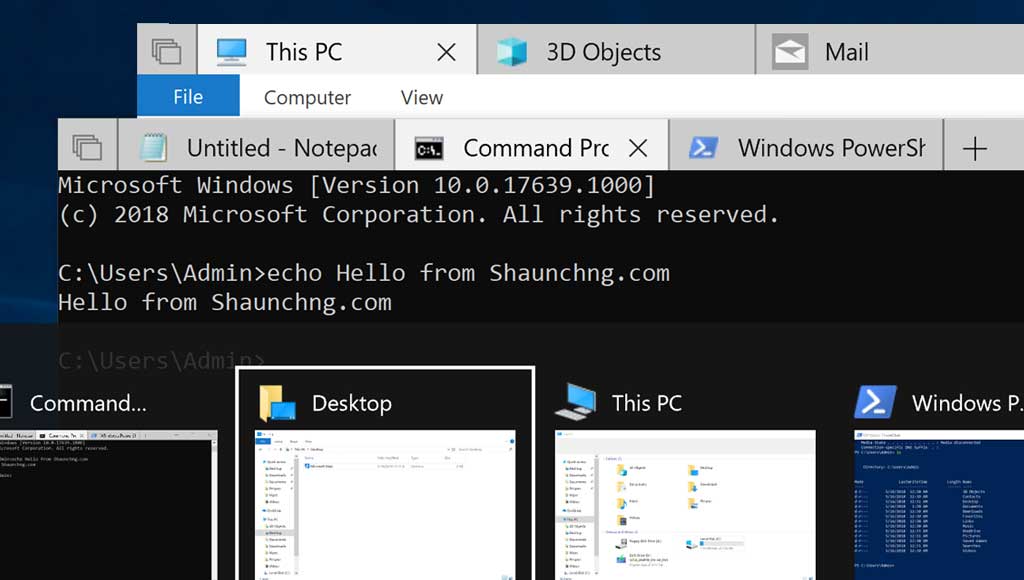Select the Command Prompt tab
This screenshot has width=1024, height=580.
coord(532,146)
